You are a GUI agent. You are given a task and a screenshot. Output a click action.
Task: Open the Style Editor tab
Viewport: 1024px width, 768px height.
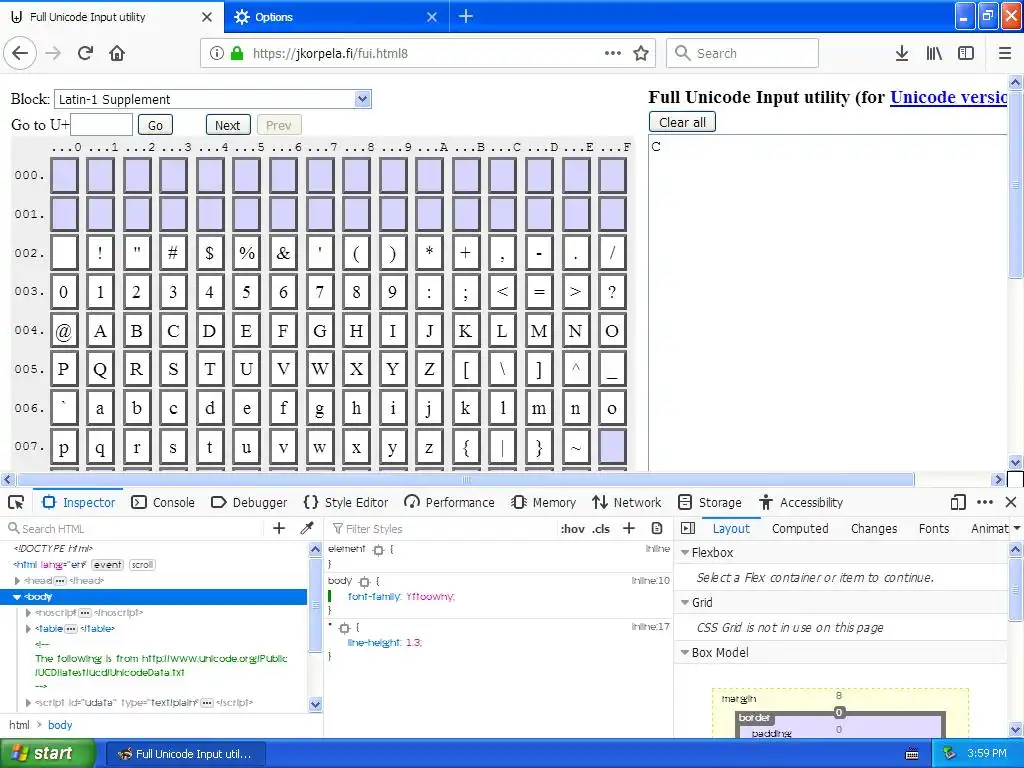point(346,502)
